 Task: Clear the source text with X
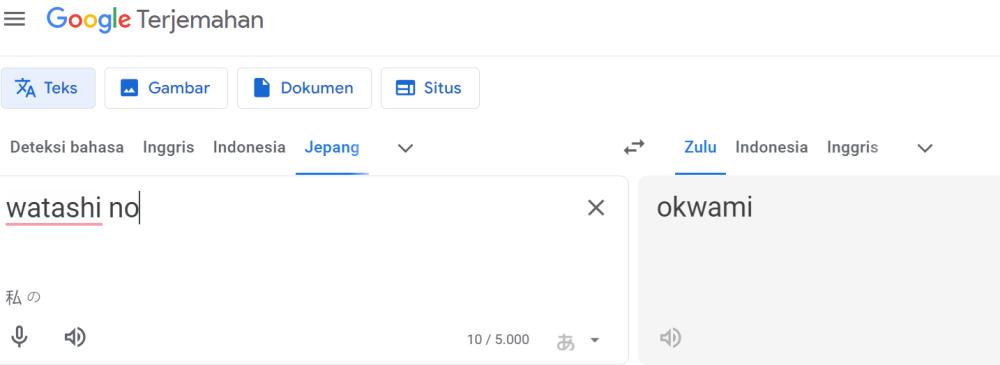(x=596, y=207)
